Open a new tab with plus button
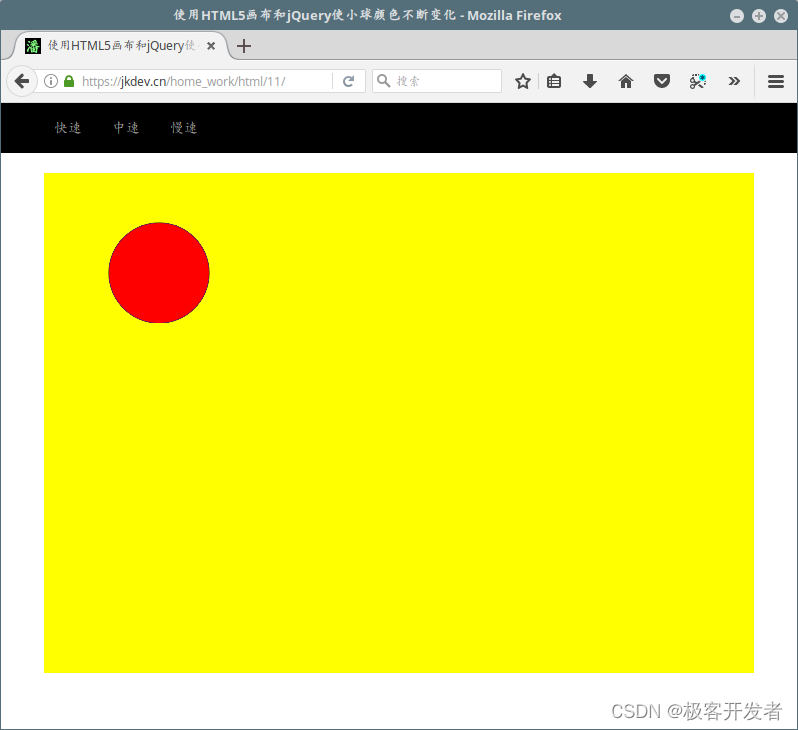Viewport: 798px width, 730px height. (244, 46)
